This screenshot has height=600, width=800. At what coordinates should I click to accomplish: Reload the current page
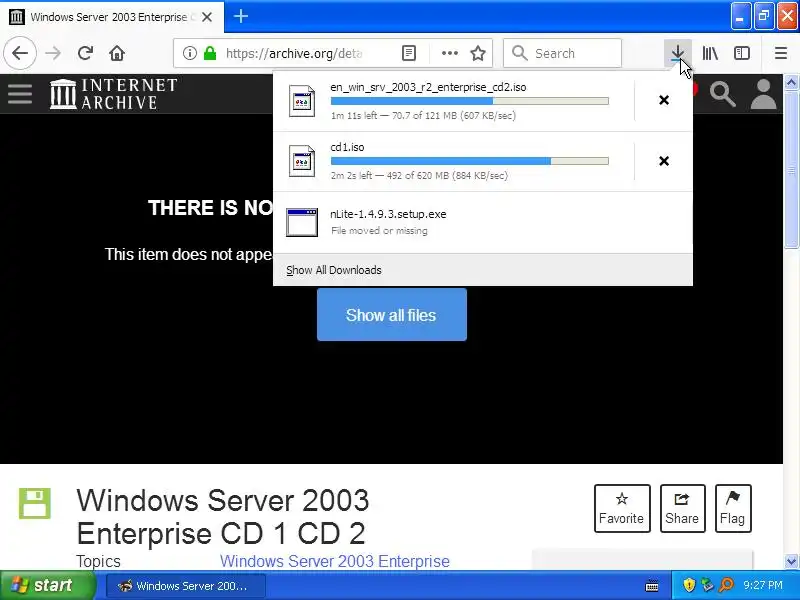(85, 53)
